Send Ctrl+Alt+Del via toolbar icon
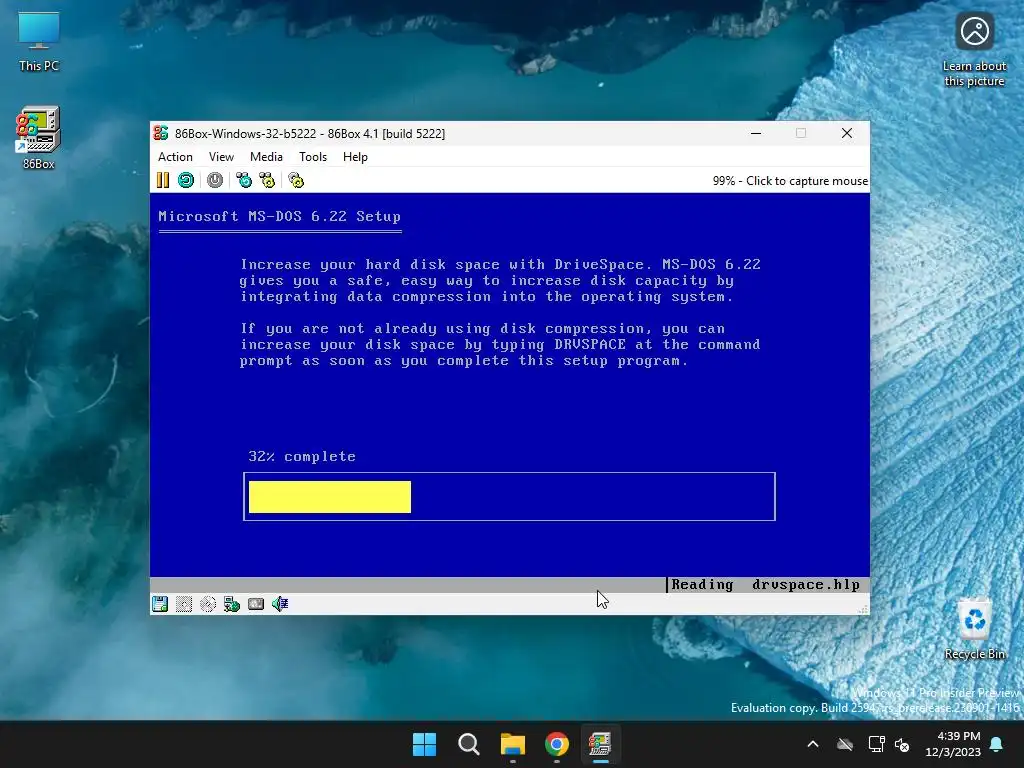1024x768 pixels. [244, 180]
